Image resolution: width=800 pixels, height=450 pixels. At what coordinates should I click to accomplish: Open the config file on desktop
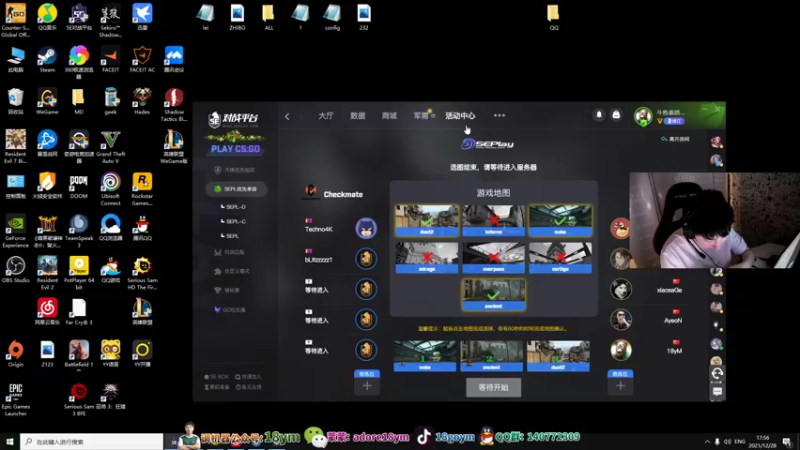point(332,17)
